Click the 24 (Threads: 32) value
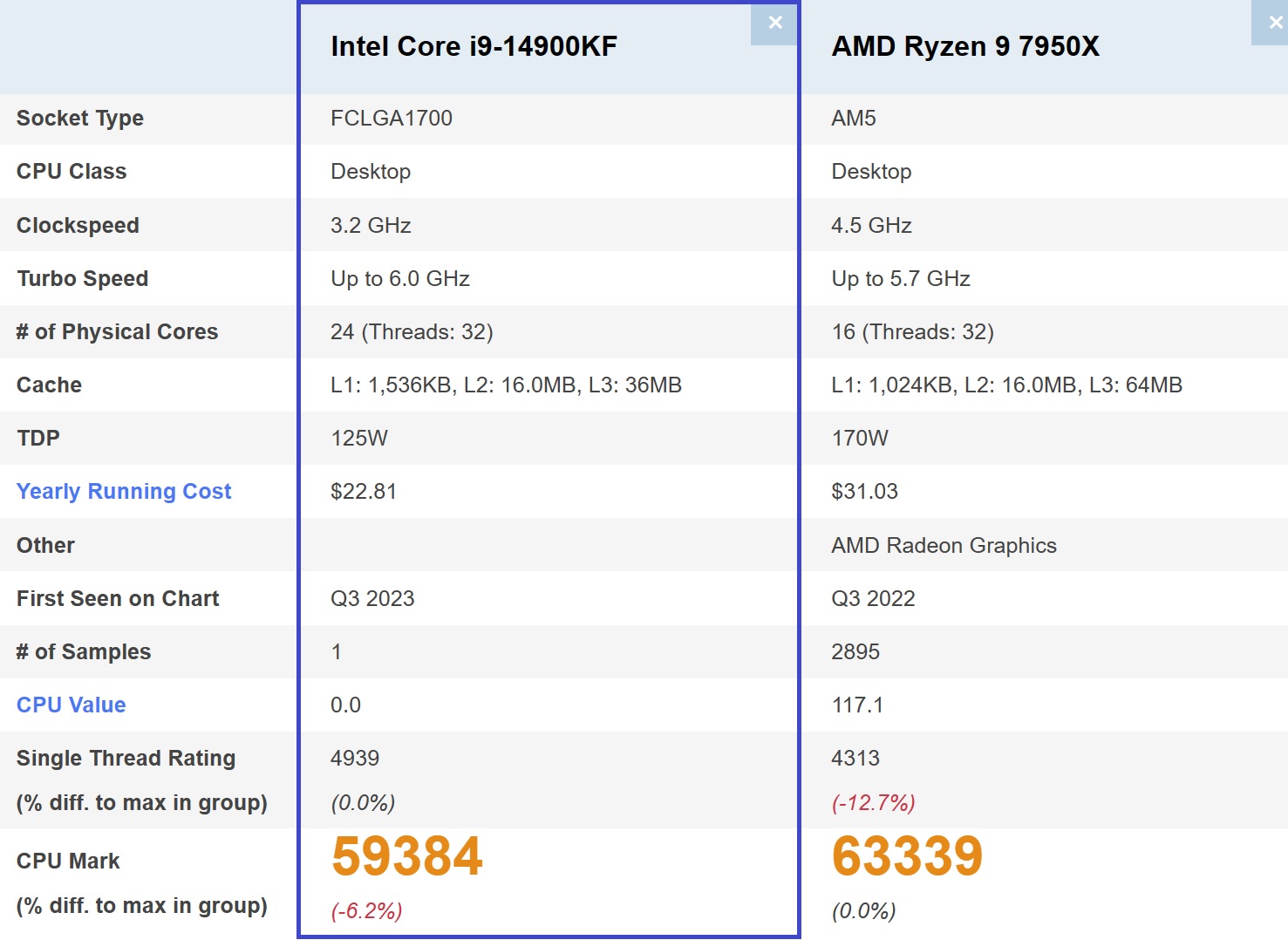The width and height of the screenshot is (1288, 940). point(412,332)
